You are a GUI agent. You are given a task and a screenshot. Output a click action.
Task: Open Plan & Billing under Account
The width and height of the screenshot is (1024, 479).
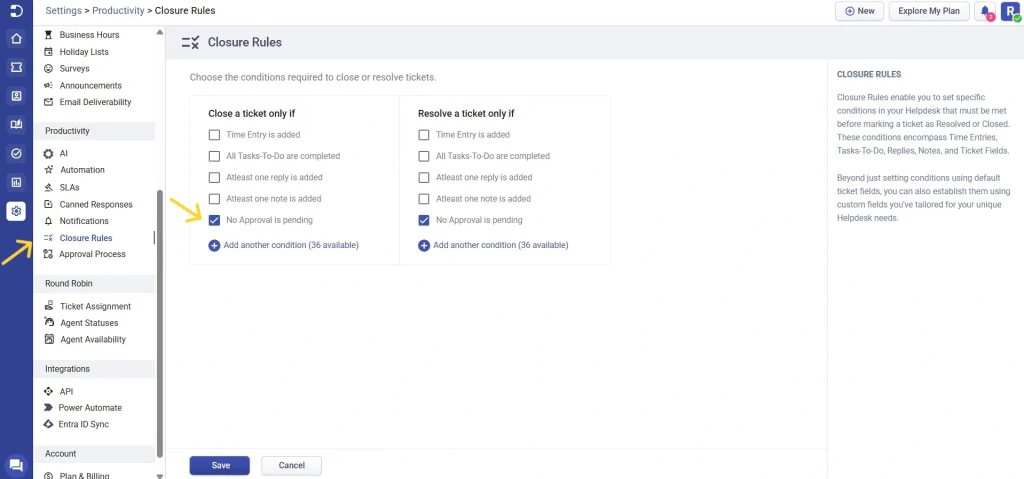84,476
